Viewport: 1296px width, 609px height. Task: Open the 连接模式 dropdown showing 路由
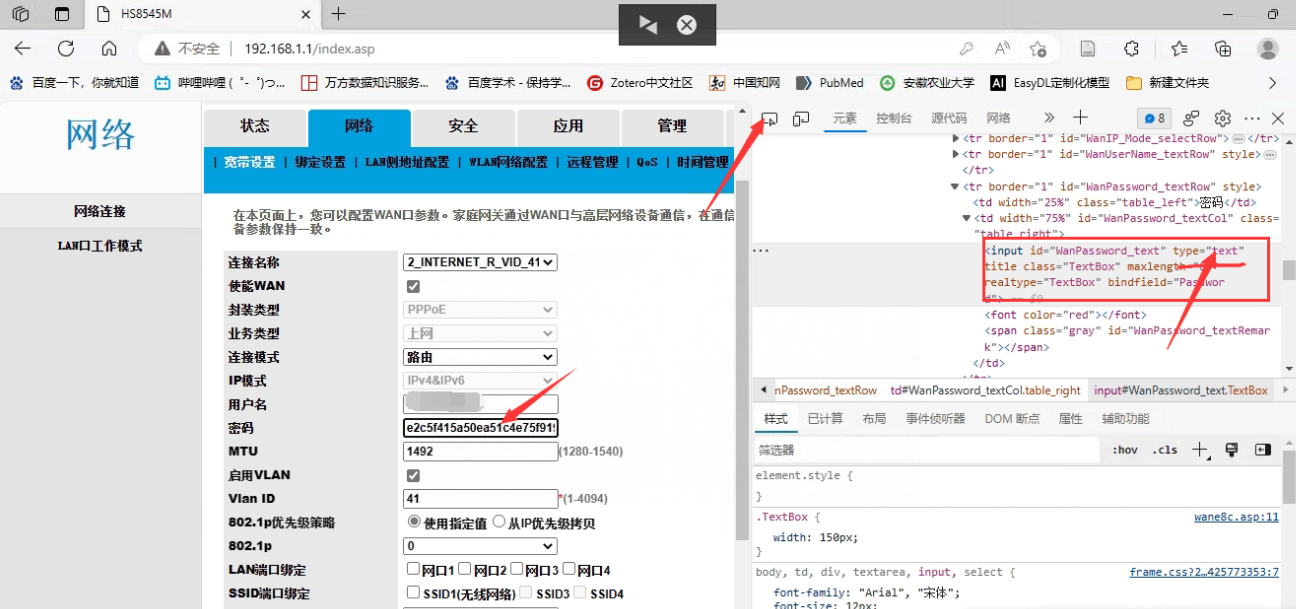(x=480, y=357)
